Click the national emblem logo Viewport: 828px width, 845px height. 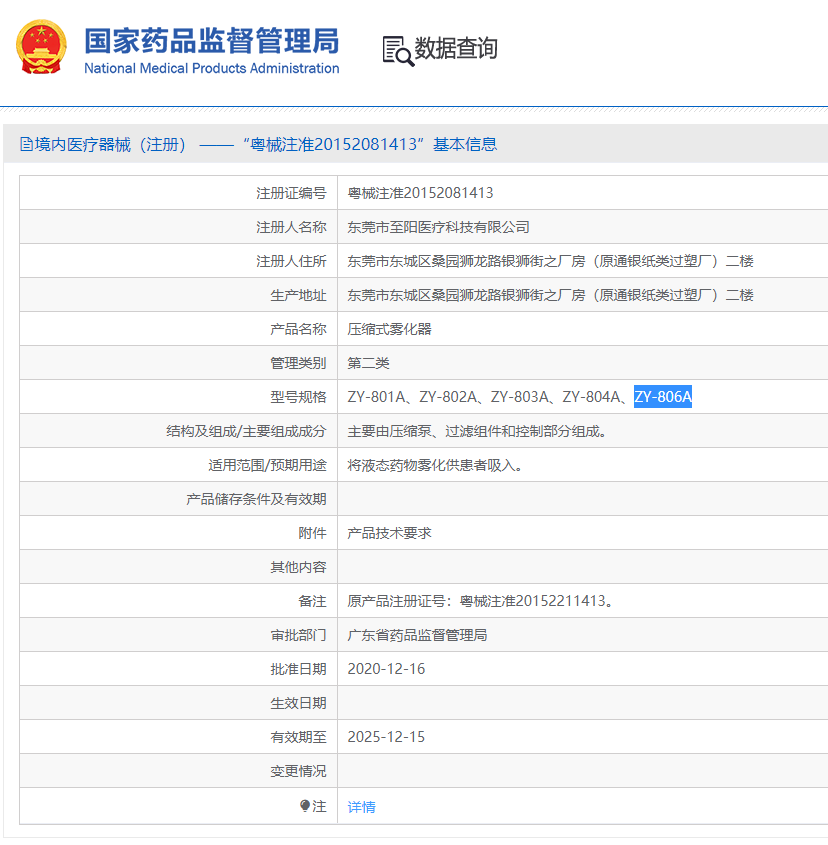click(x=42, y=47)
